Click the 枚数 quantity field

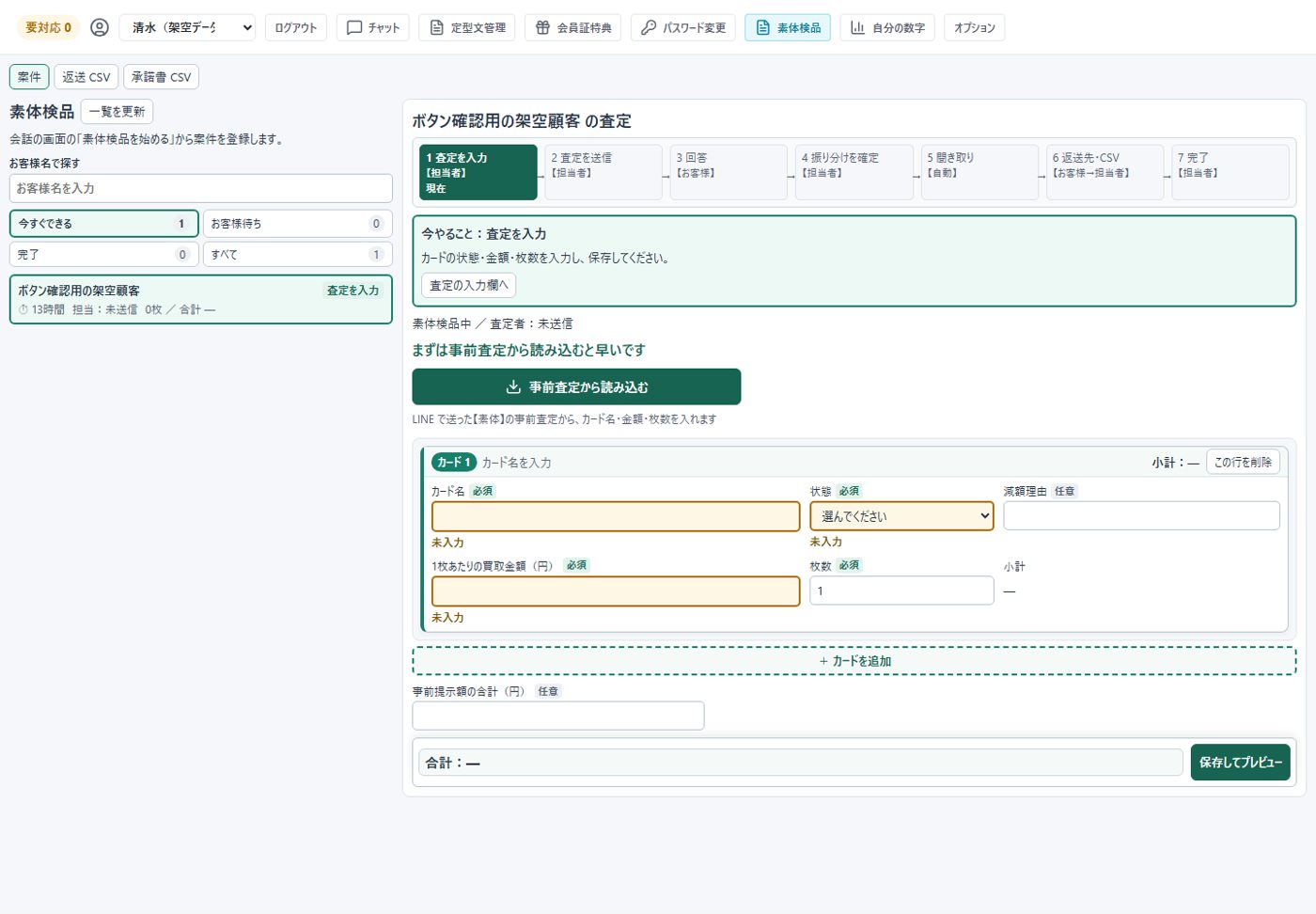901,591
